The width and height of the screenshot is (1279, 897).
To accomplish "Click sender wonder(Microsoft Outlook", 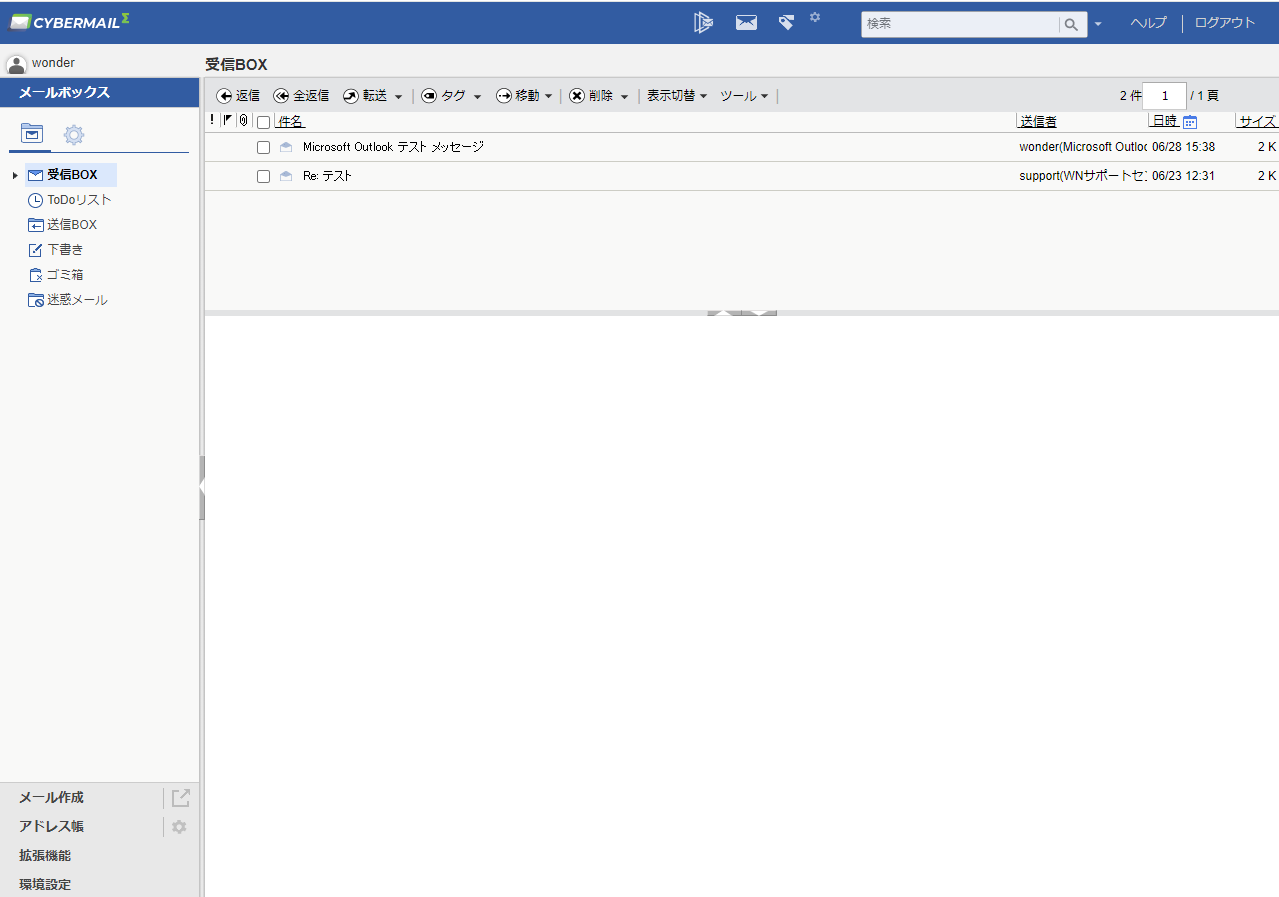I will [x=1082, y=147].
